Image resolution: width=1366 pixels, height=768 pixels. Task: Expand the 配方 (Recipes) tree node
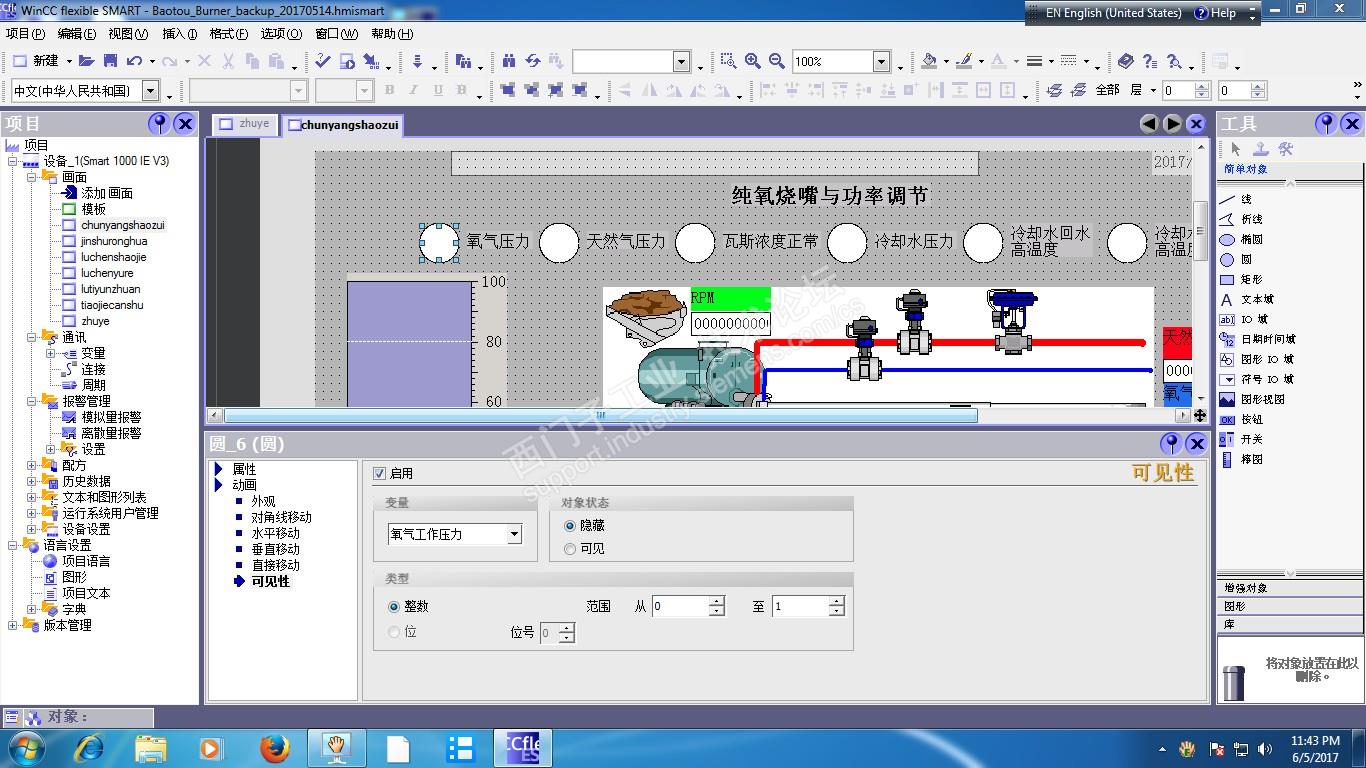tap(32, 465)
